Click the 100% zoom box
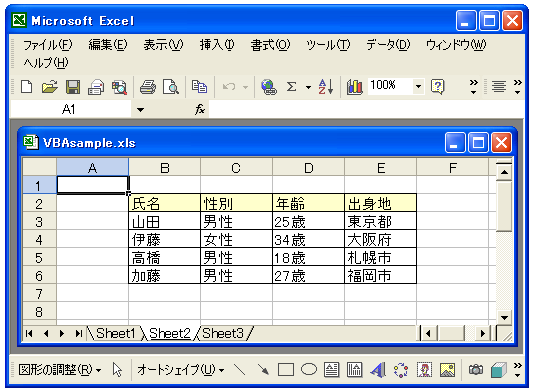The height and width of the screenshot is (392, 533). click(390, 85)
